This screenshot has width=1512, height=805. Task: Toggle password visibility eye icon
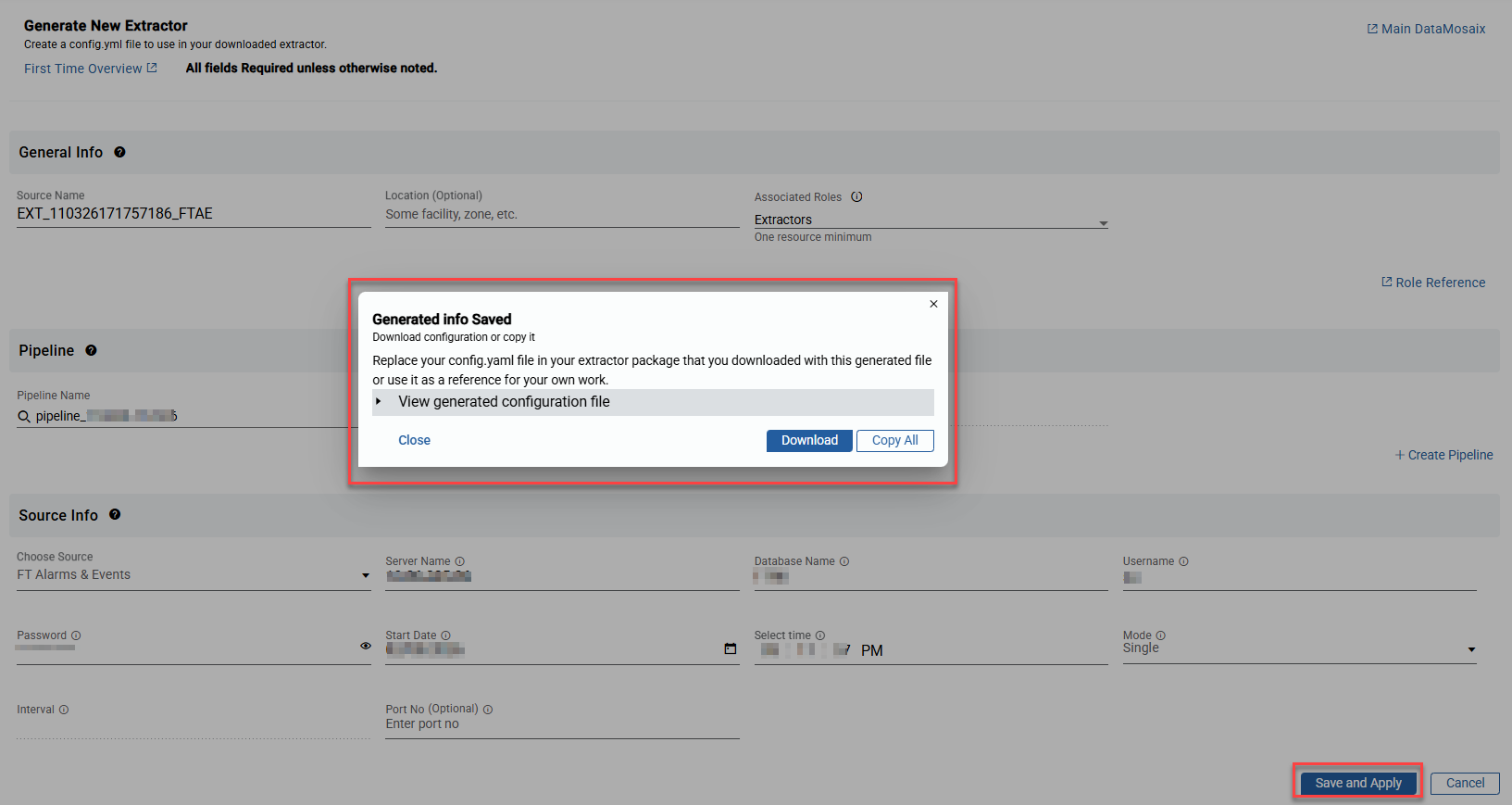click(366, 646)
